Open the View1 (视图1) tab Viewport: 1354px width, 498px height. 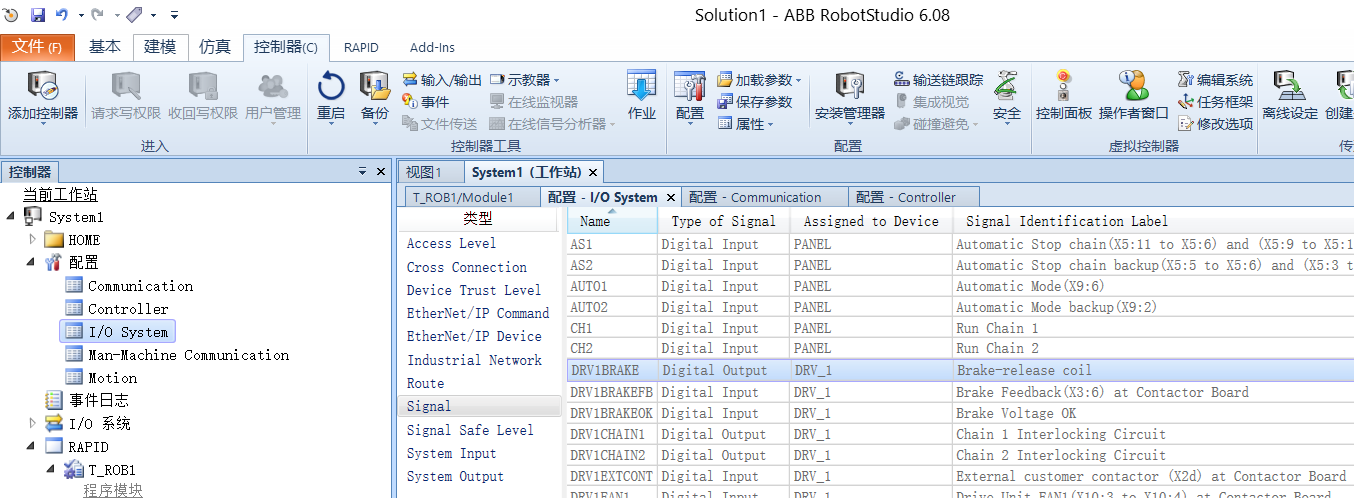coord(424,172)
